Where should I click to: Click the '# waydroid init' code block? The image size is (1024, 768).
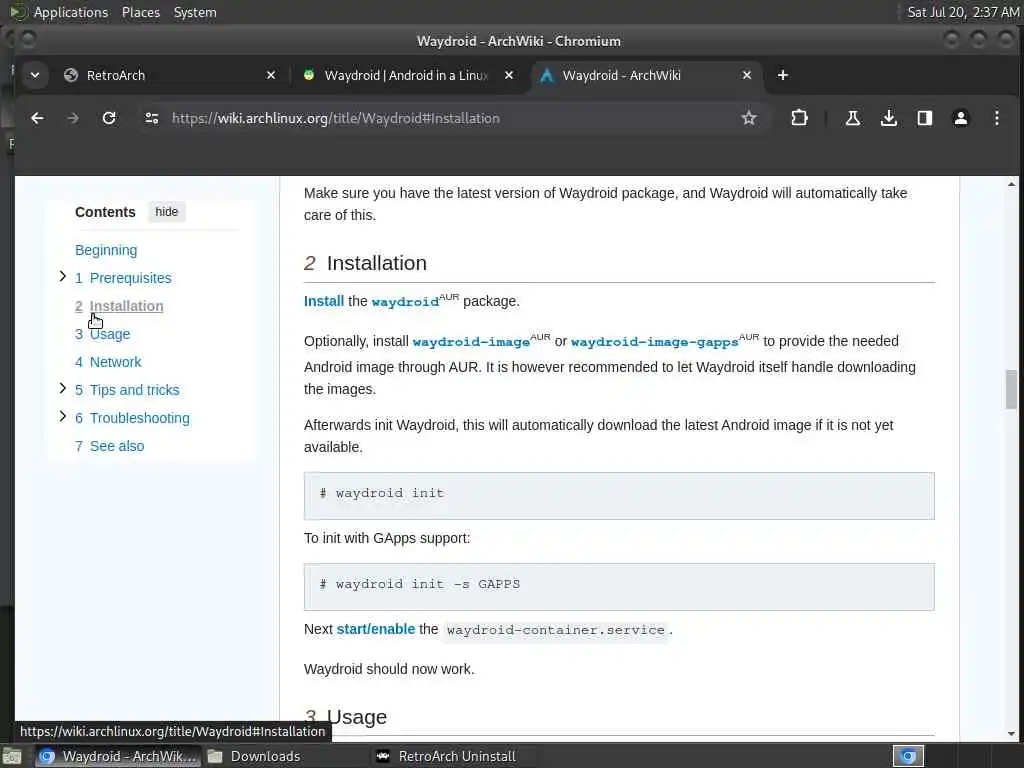619,496
